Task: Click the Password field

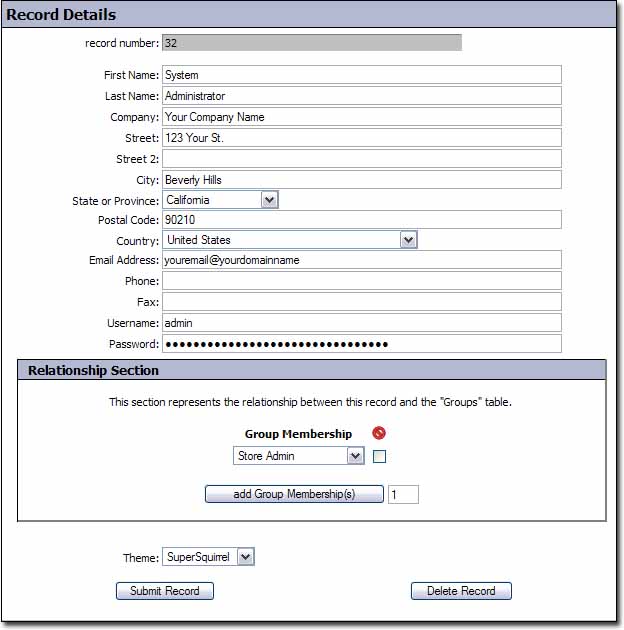Action: click(361, 344)
